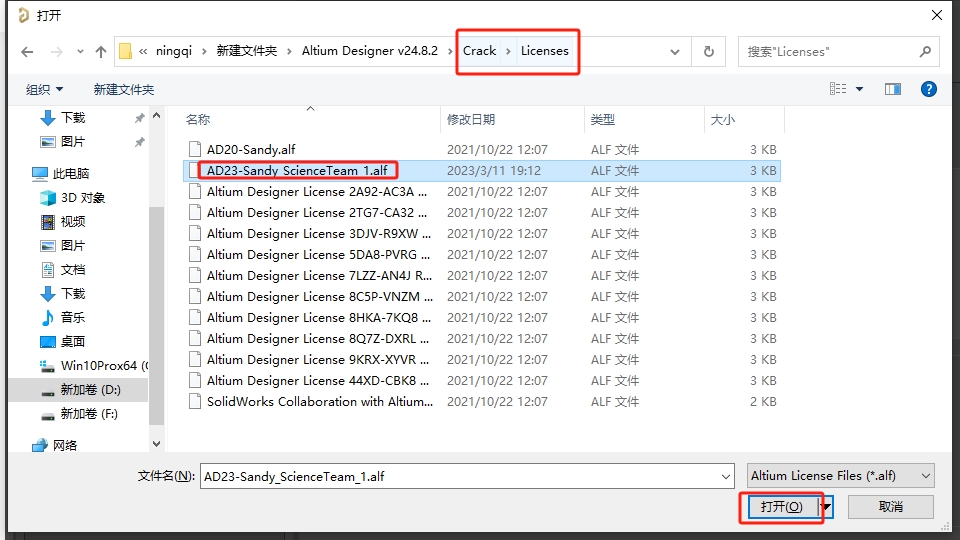Click the Crack breadcrumb segment

click(x=479, y=51)
